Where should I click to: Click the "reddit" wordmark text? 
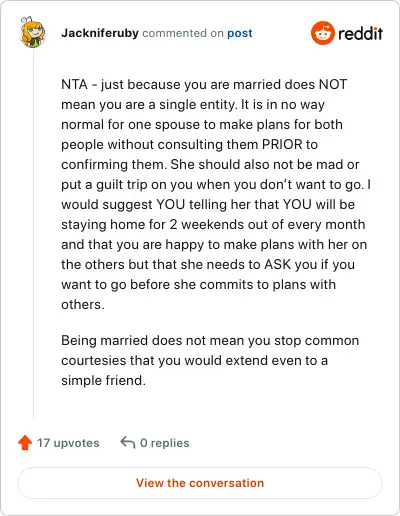(x=360, y=33)
